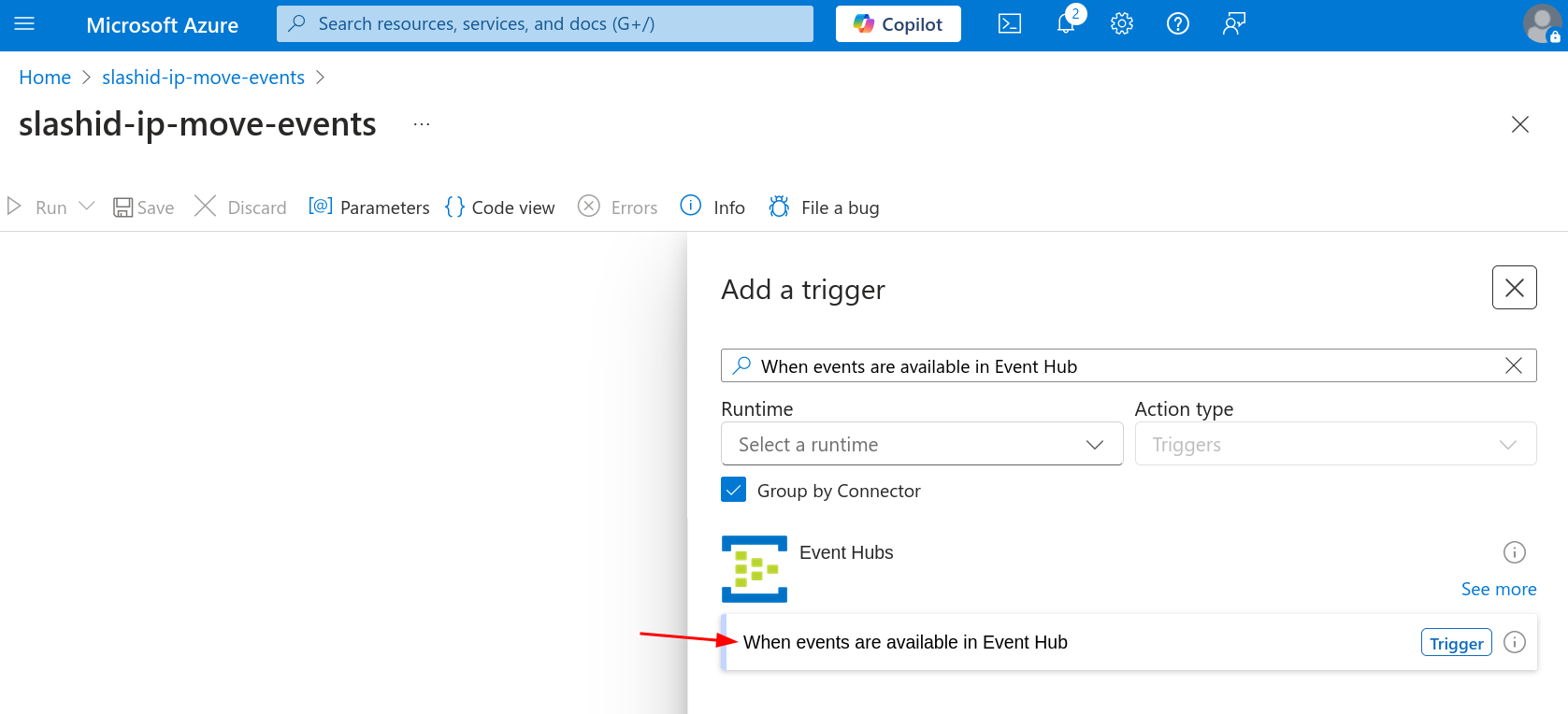Save the workflow
The image size is (1568, 714).
click(x=144, y=207)
